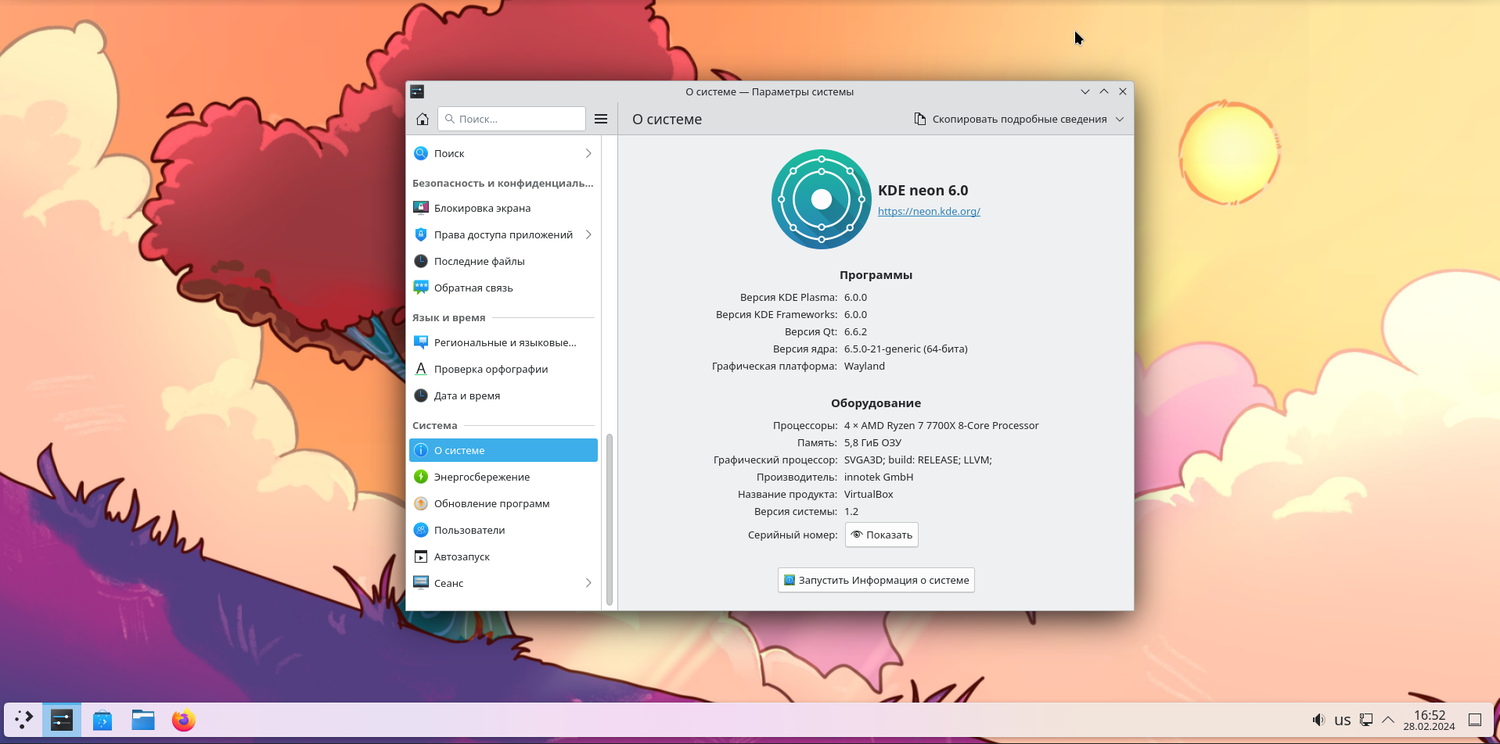Image resolution: width=1500 pixels, height=744 pixels.
Task: Open Пользователи settings
Action: pyautogui.click(x=503, y=530)
